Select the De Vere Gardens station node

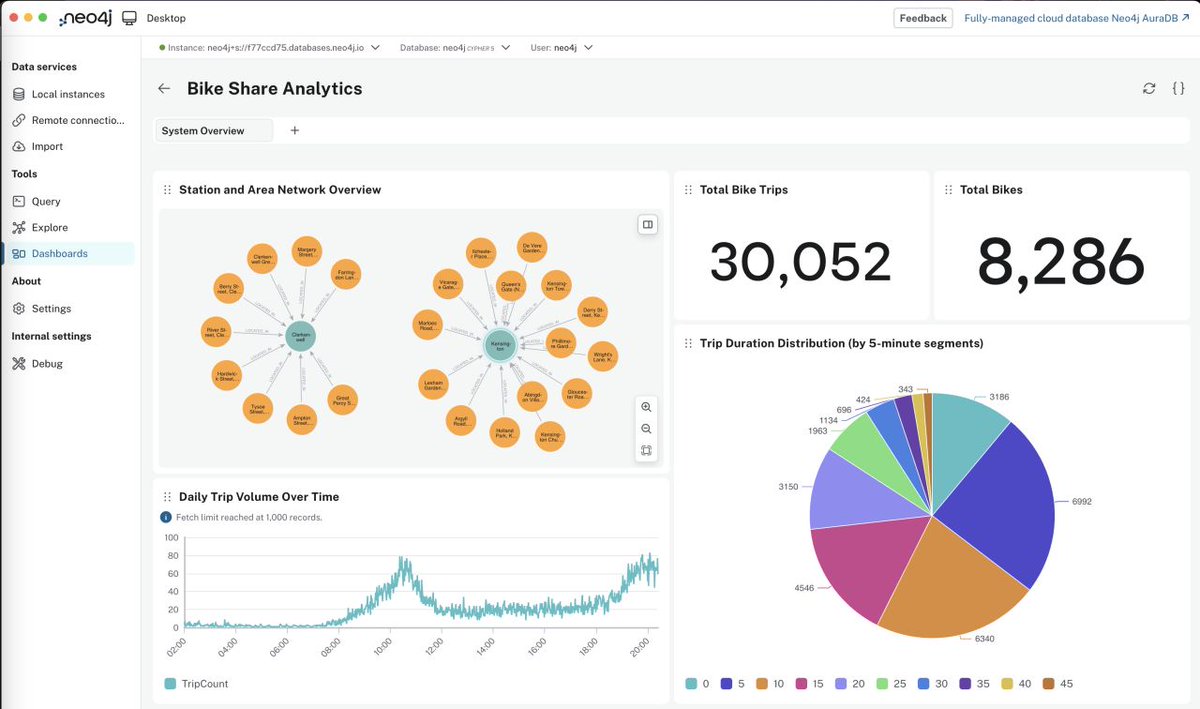[530, 247]
